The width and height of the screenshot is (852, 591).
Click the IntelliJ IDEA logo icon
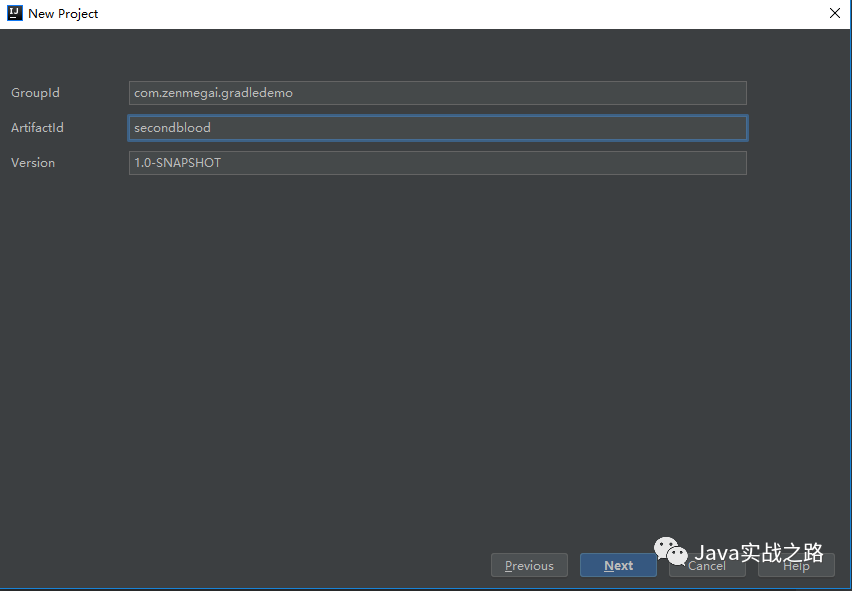(14, 13)
